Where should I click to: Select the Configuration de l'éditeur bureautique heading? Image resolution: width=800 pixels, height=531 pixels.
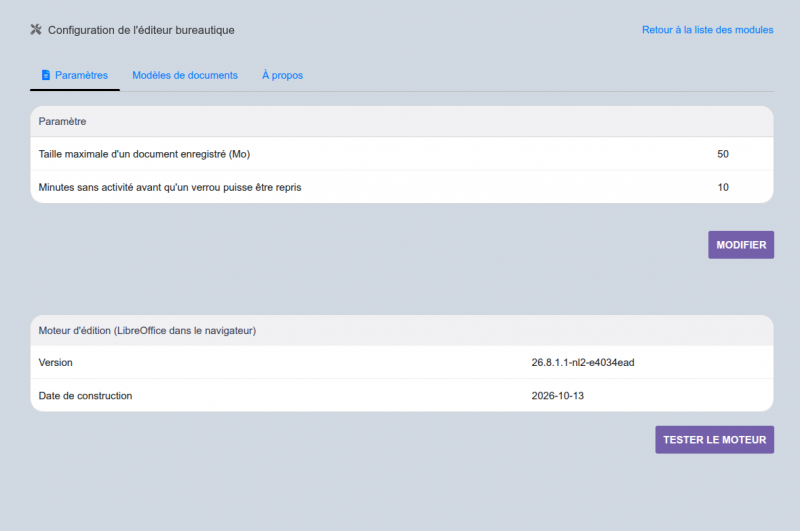141,30
